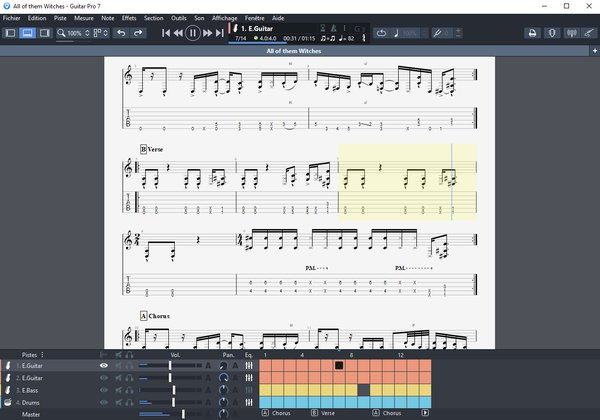
Task: Open the relative speed percentage arrows
Action: click(x=424, y=33)
